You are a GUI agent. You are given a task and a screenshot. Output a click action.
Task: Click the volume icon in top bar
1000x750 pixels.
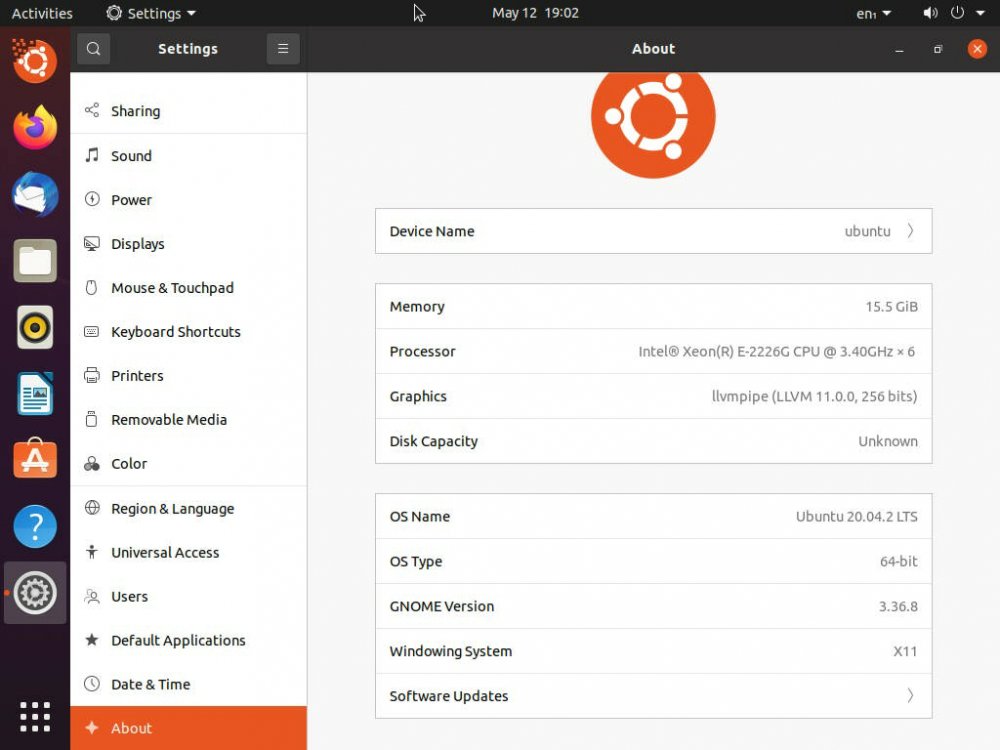930,13
